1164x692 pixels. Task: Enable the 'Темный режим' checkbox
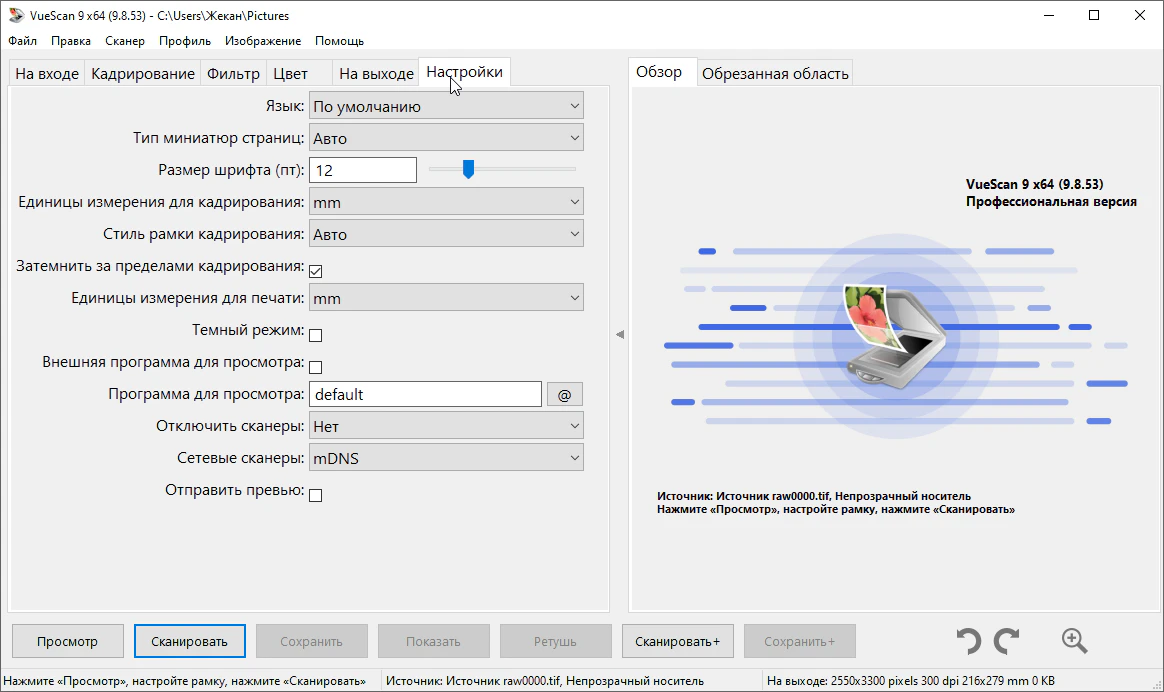[316, 335]
